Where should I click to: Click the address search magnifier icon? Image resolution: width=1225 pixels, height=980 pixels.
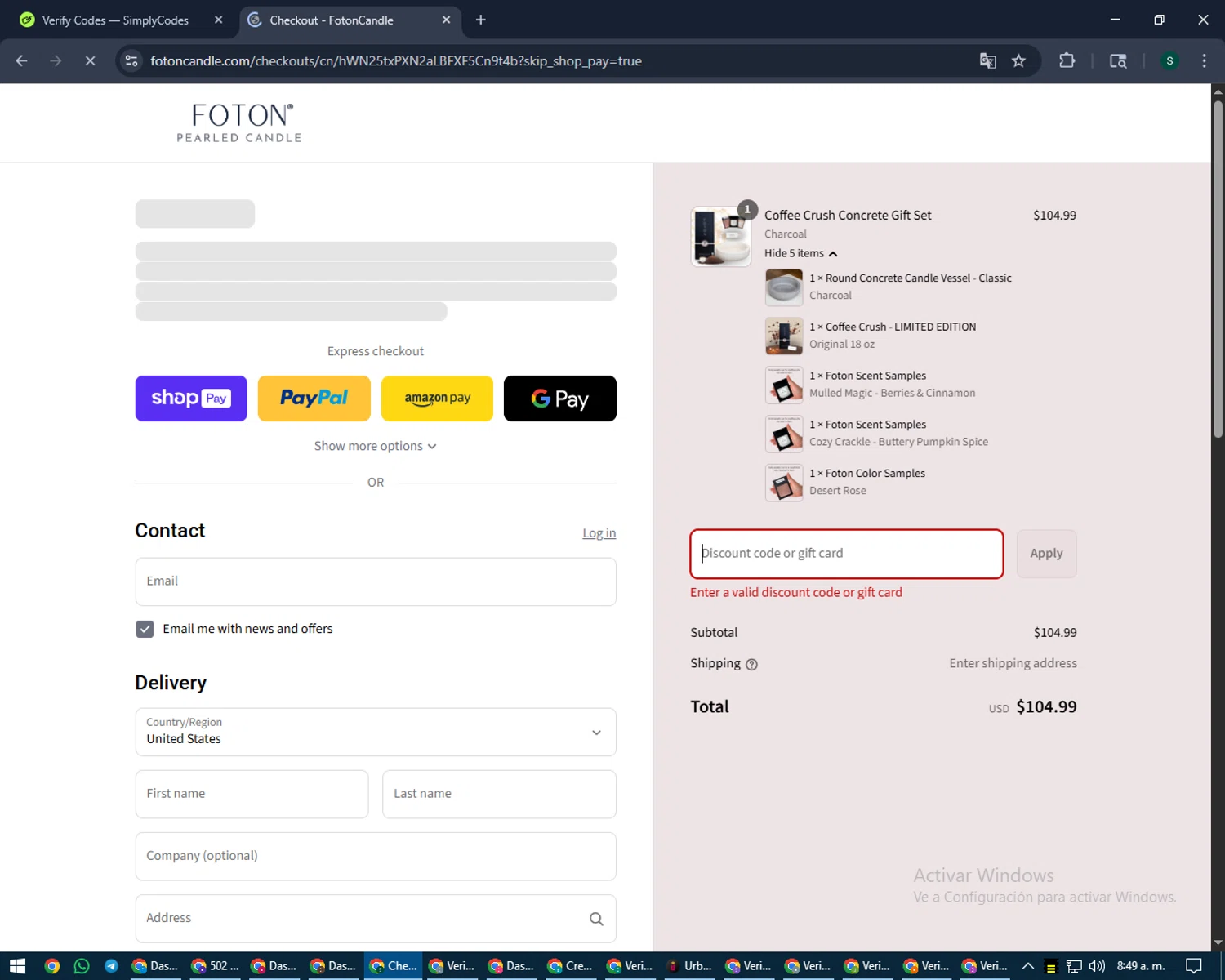tap(596, 919)
